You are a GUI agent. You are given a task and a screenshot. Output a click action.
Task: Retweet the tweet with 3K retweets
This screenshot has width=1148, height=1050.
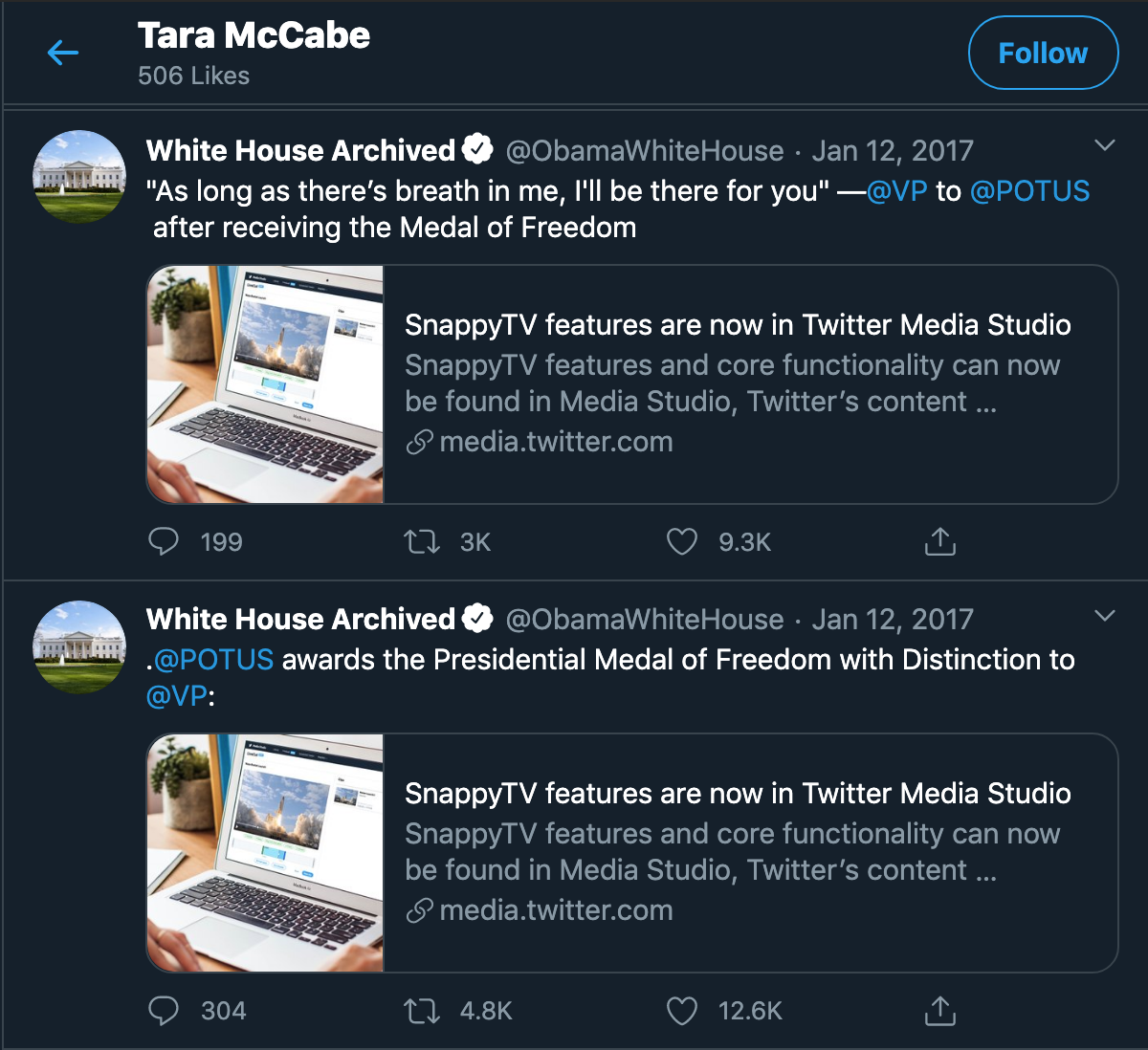tap(421, 542)
